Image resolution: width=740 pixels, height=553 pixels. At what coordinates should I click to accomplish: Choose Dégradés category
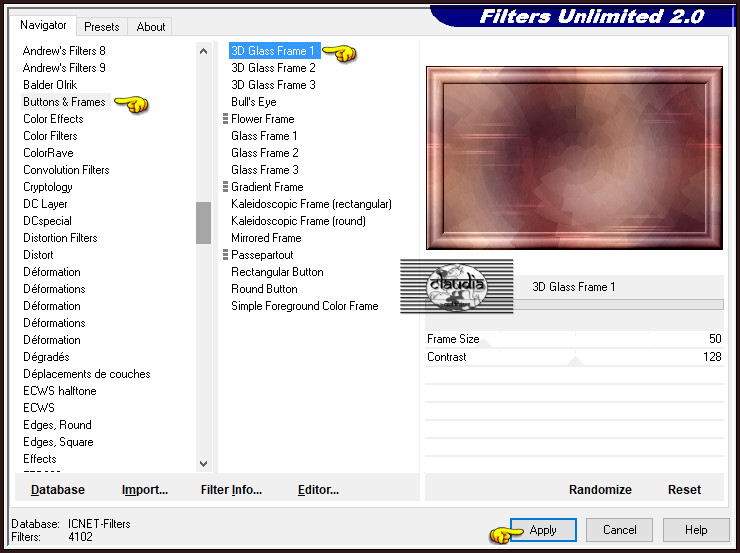pos(46,357)
